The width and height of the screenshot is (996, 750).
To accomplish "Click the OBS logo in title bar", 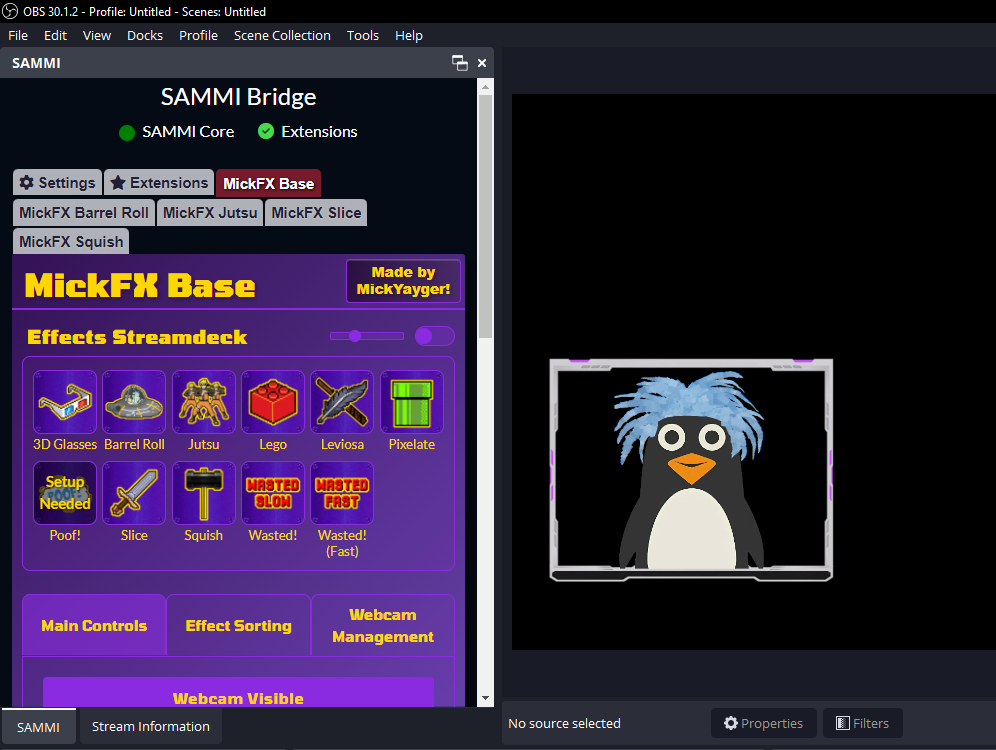I will 10,11.
